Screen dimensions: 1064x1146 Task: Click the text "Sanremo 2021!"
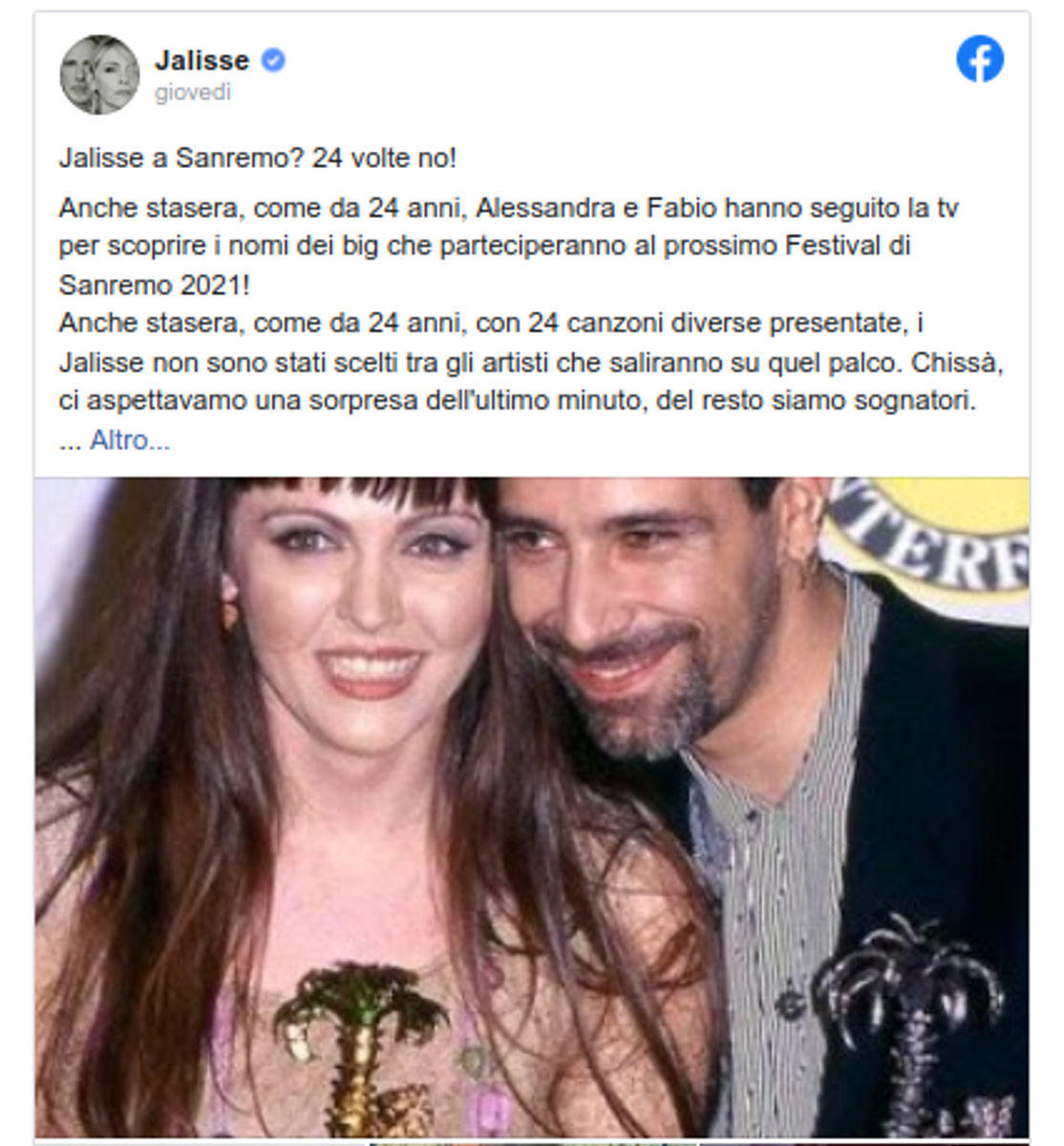[x=154, y=285]
